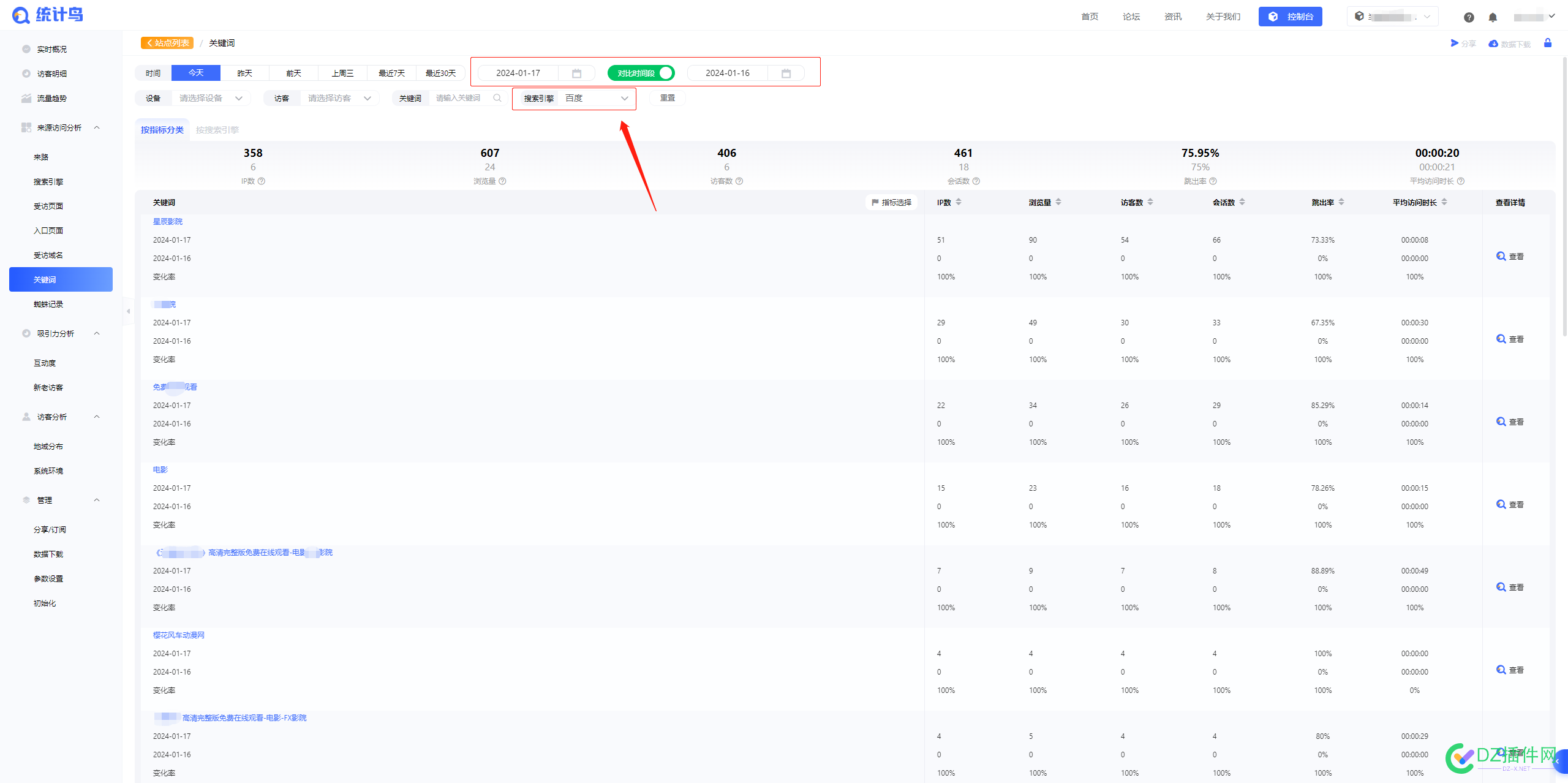The height and width of the screenshot is (783, 1568).
Task: Open the site selector dropdown in header
Action: click(x=1392, y=17)
